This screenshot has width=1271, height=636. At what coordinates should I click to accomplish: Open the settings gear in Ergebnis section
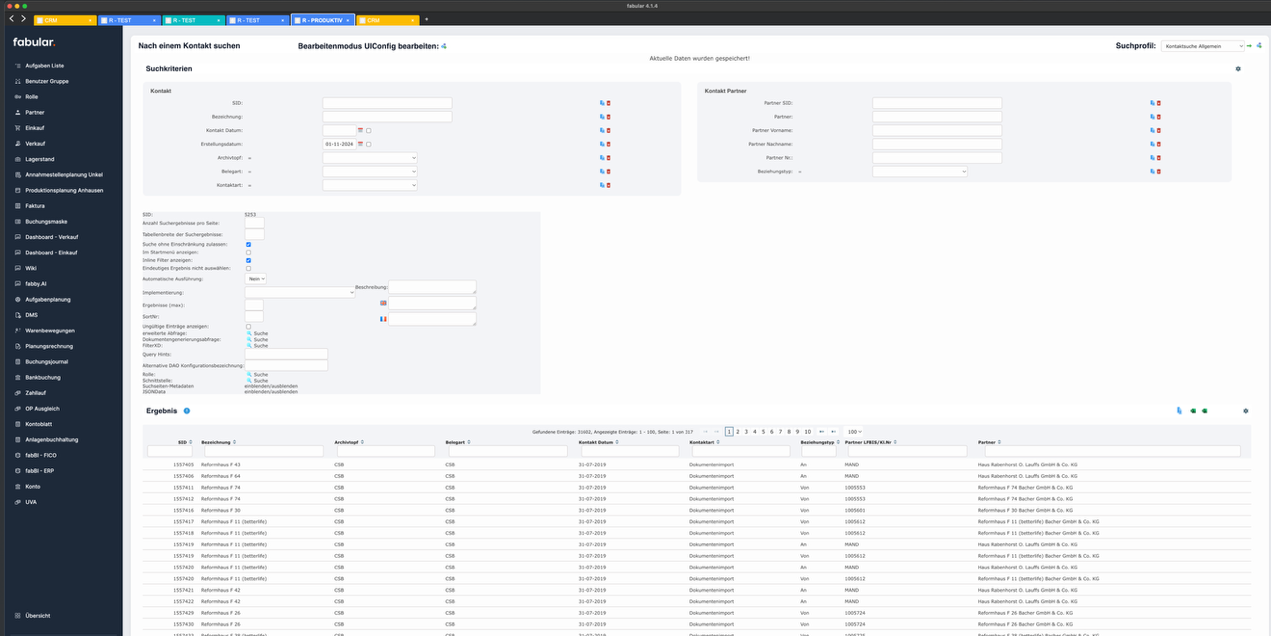1245,411
